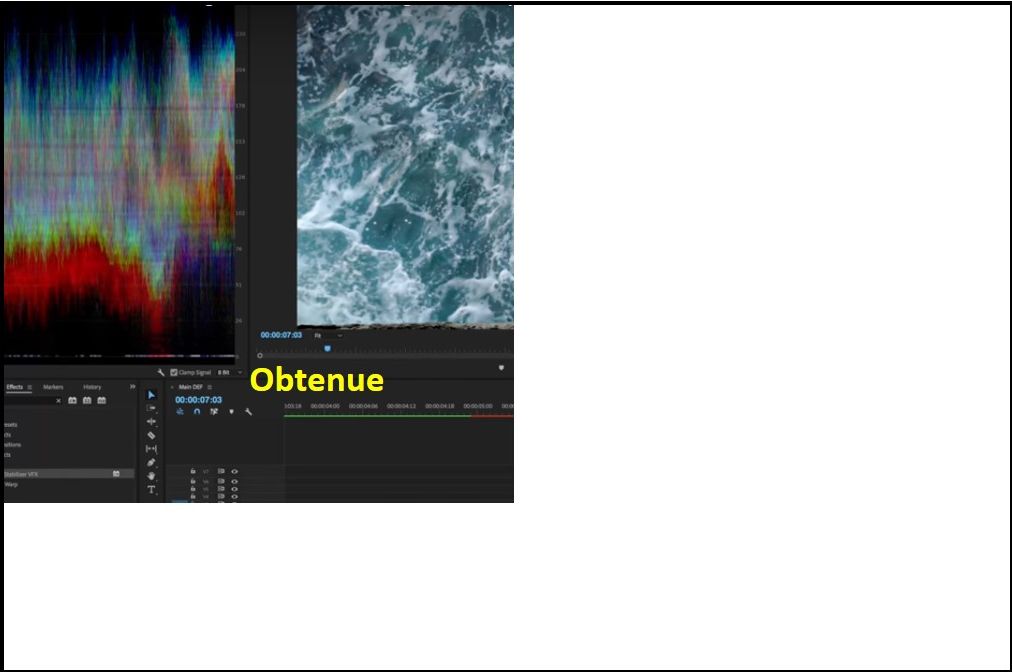1012x672 pixels.
Task: Click the Program monitor timecode
Action: (281, 335)
